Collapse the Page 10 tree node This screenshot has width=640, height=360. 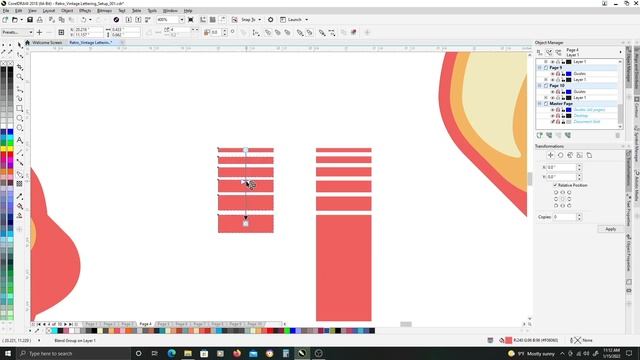[540, 86]
